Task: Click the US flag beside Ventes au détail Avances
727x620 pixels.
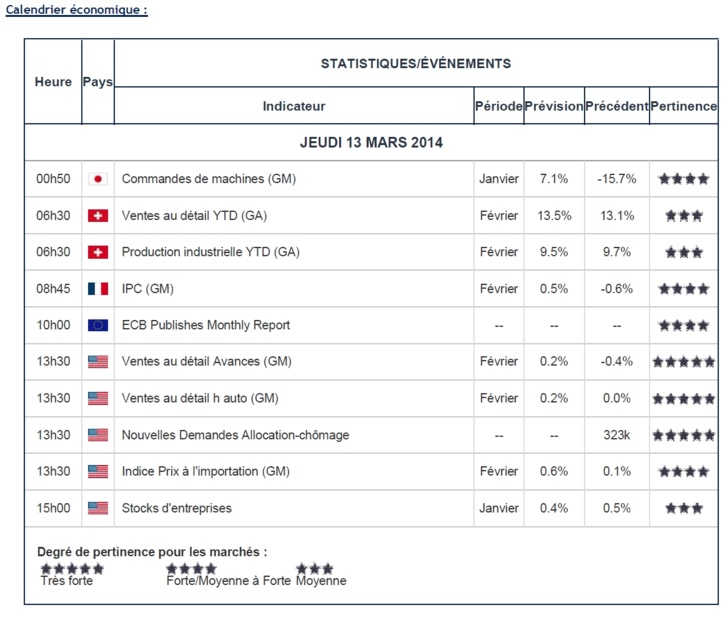Action: point(98,362)
